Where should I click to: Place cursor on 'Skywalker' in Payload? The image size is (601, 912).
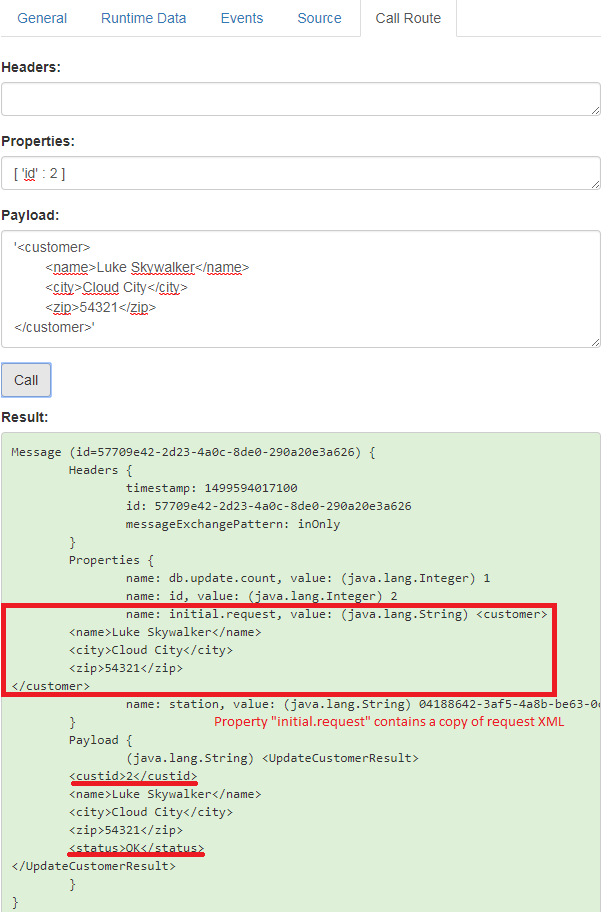pyautogui.click(x=162, y=267)
